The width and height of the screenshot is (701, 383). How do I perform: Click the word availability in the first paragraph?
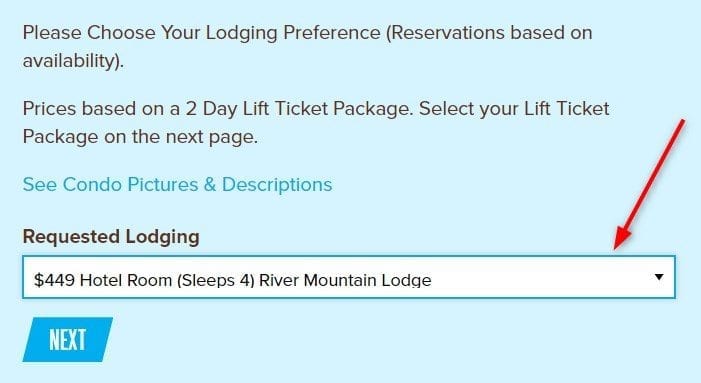(x=70, y=61)
